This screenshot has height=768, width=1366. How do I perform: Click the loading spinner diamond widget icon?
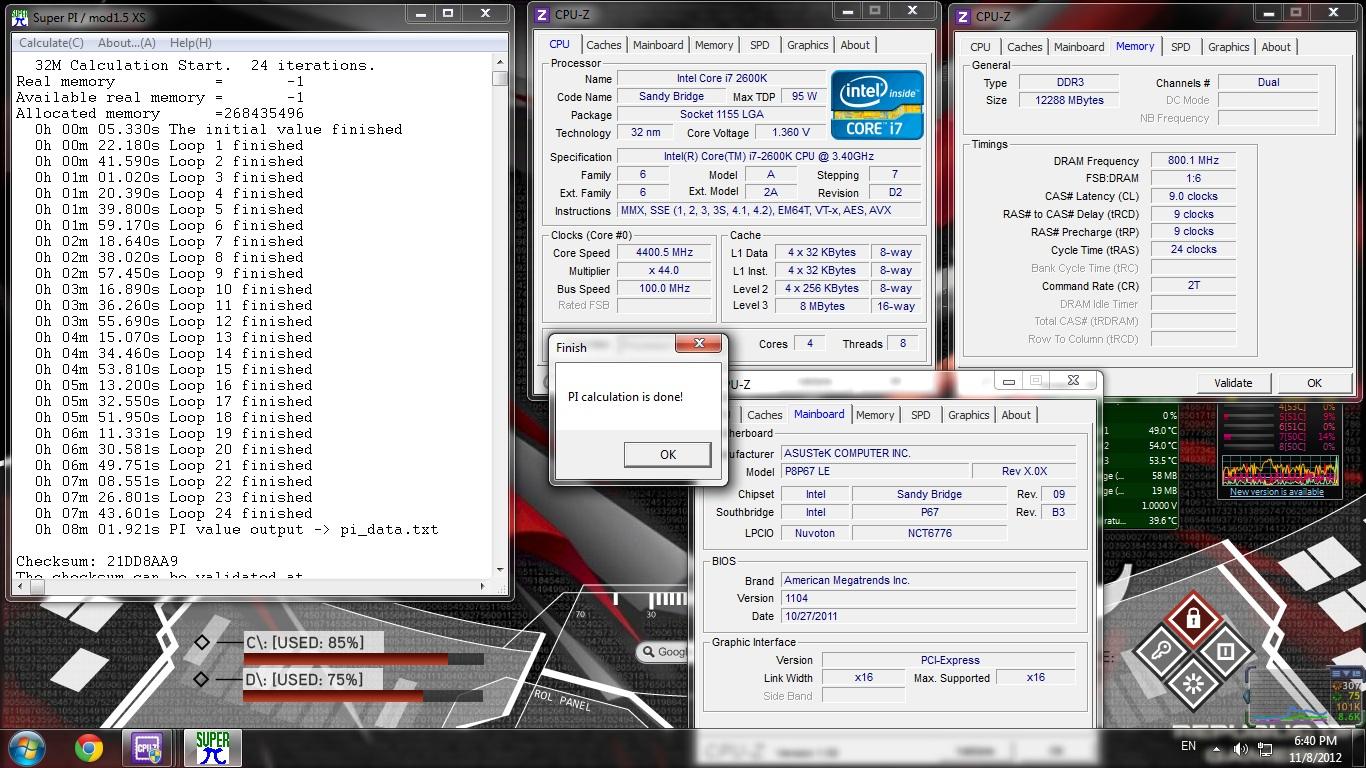click(x=1192, y=684)
